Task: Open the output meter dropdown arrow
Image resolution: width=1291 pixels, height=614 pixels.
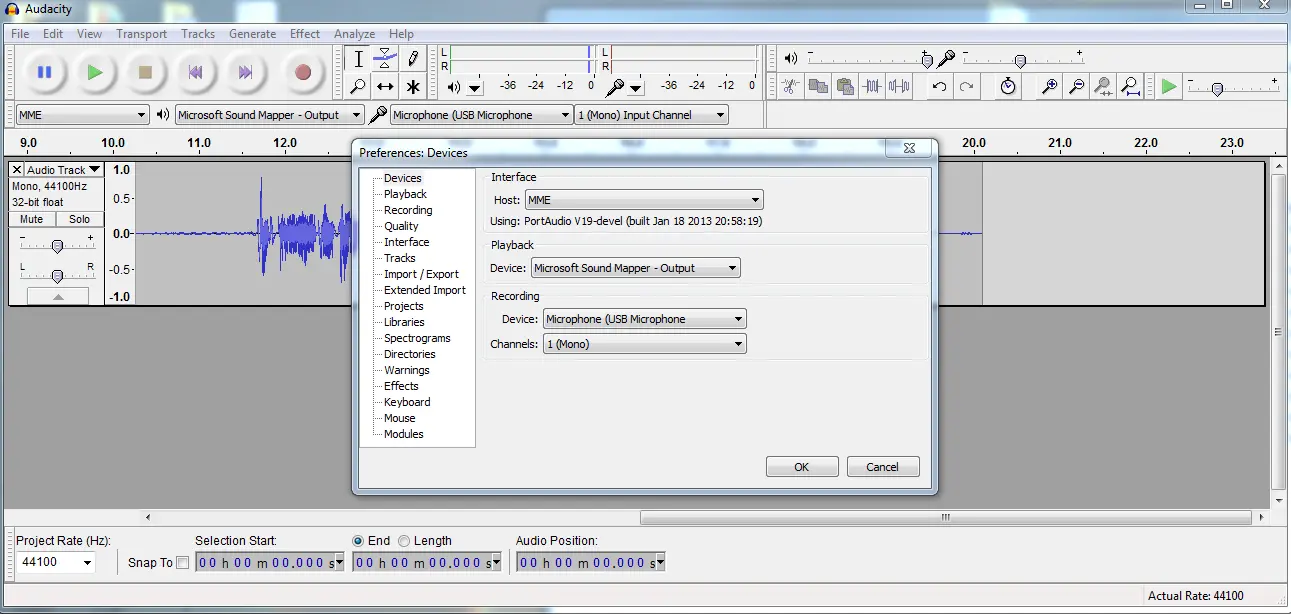Action: pyautogui.click(x=475, y=88)
